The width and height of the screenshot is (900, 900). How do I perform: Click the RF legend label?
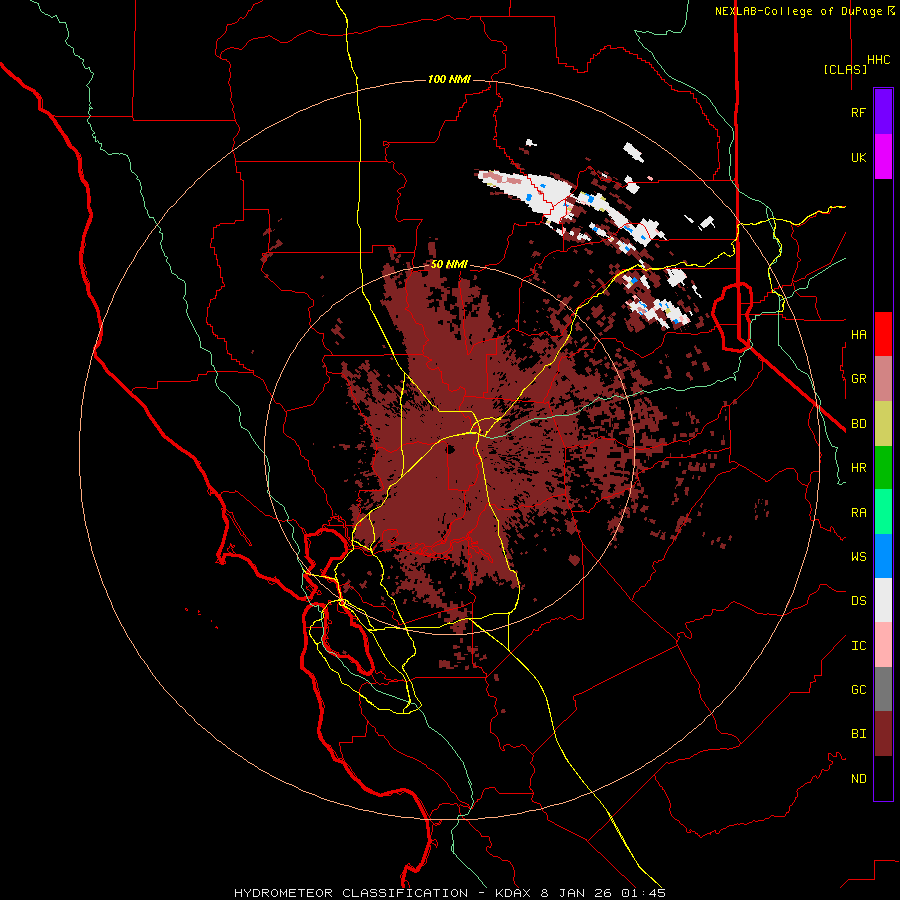pyautogui.click(x=858, y=112)
